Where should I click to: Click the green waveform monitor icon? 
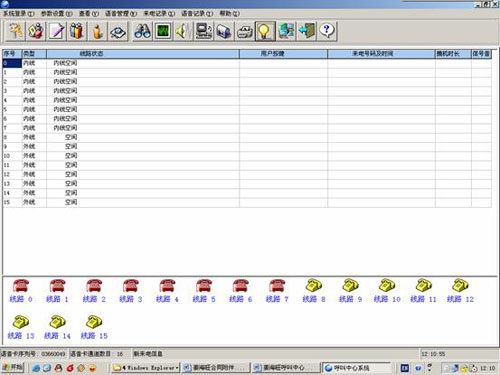[163, 31]
